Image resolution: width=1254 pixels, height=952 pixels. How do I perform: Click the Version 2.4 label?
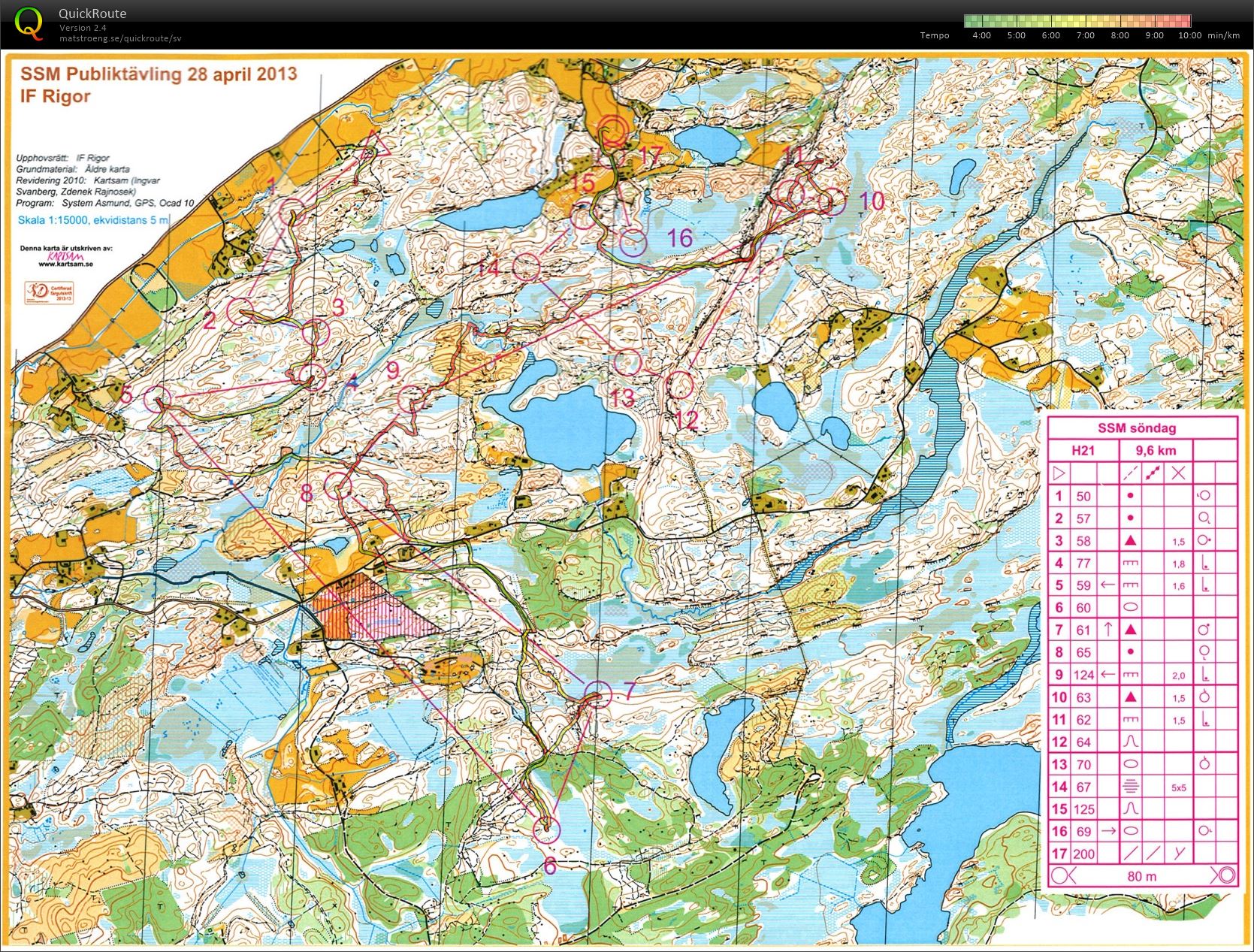(83, 28)
